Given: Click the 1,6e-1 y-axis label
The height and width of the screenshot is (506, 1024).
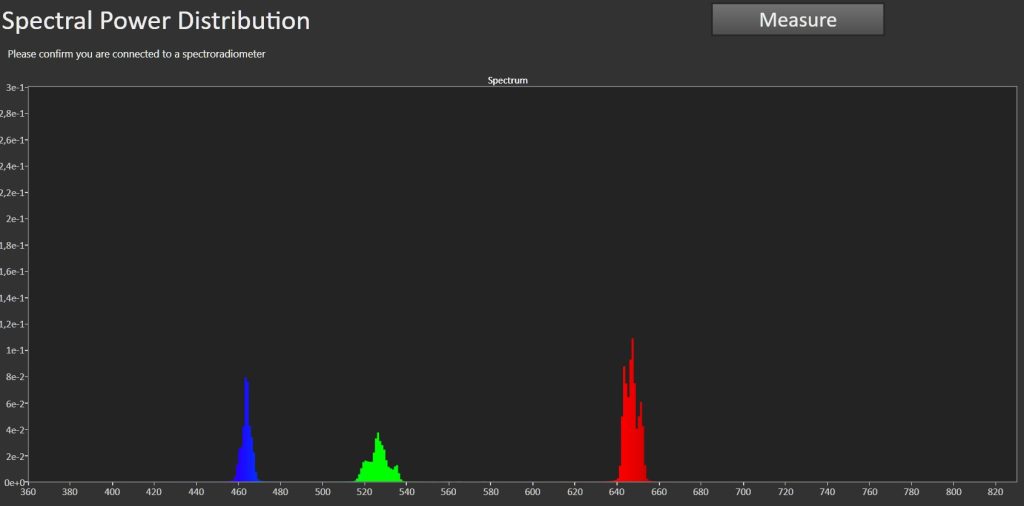Looking at the screenshot, I should coord(12,272).
